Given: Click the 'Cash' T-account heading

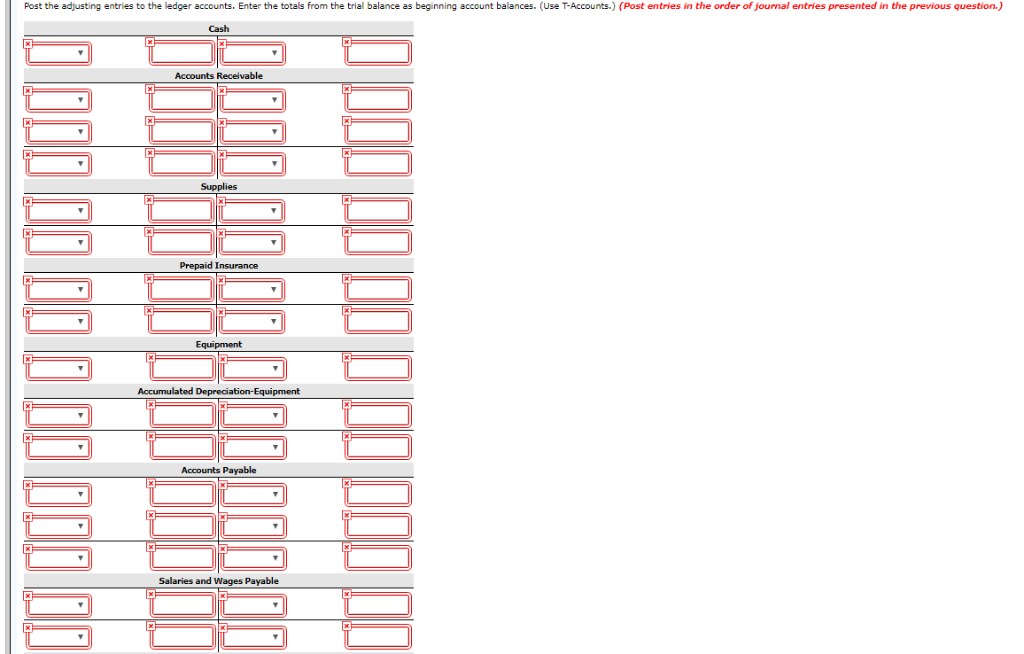Looking at the screenshot, I should pyautogui.click(x=219, y=29).
